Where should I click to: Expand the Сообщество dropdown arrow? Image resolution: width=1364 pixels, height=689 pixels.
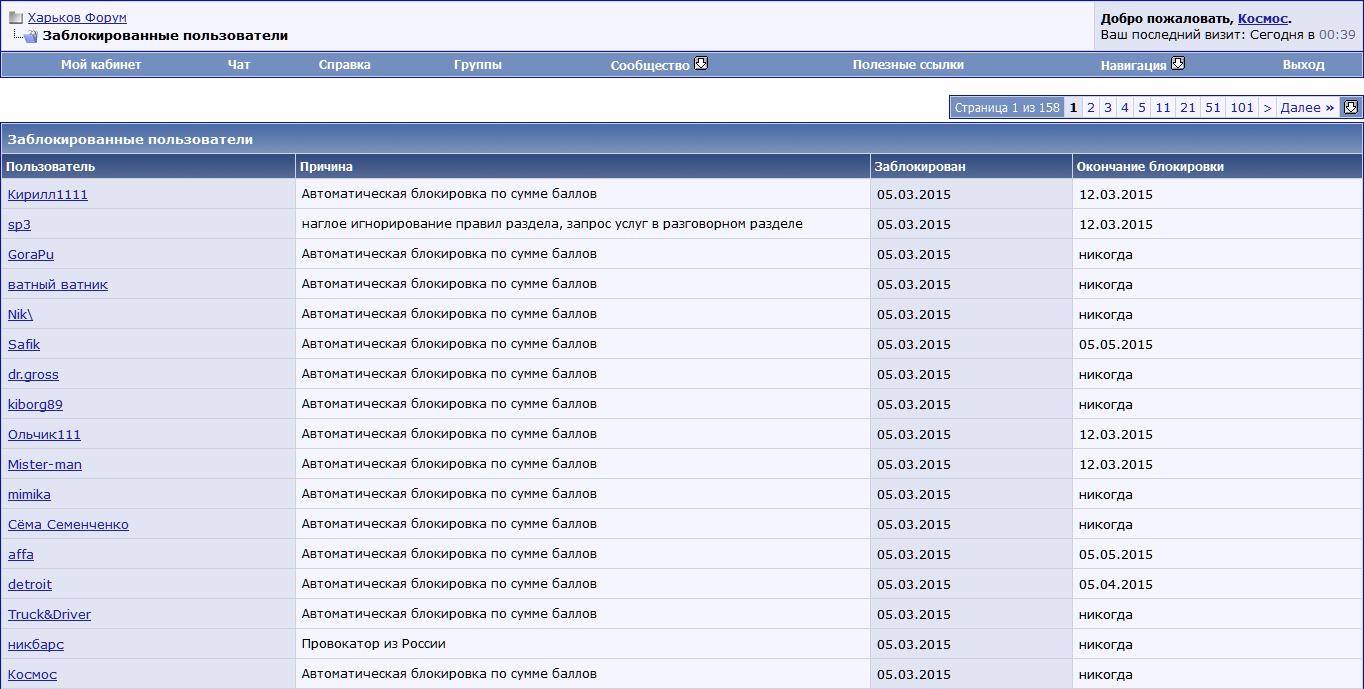(701, 64)
